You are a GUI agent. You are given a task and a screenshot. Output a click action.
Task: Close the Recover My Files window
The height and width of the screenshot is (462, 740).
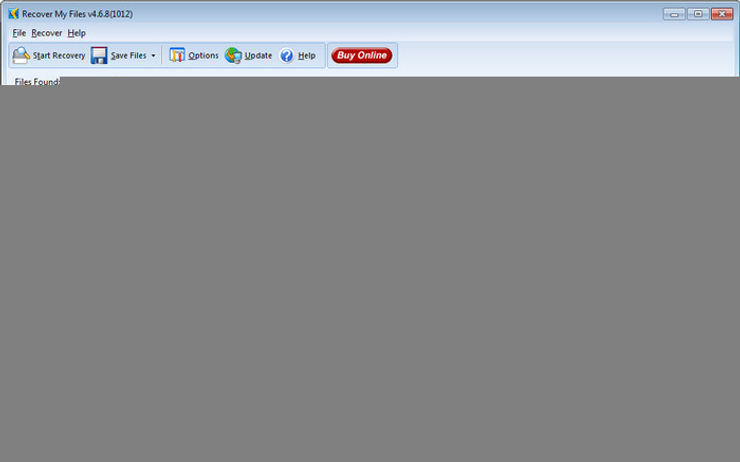pyautogui.click(x=722, y=14)
